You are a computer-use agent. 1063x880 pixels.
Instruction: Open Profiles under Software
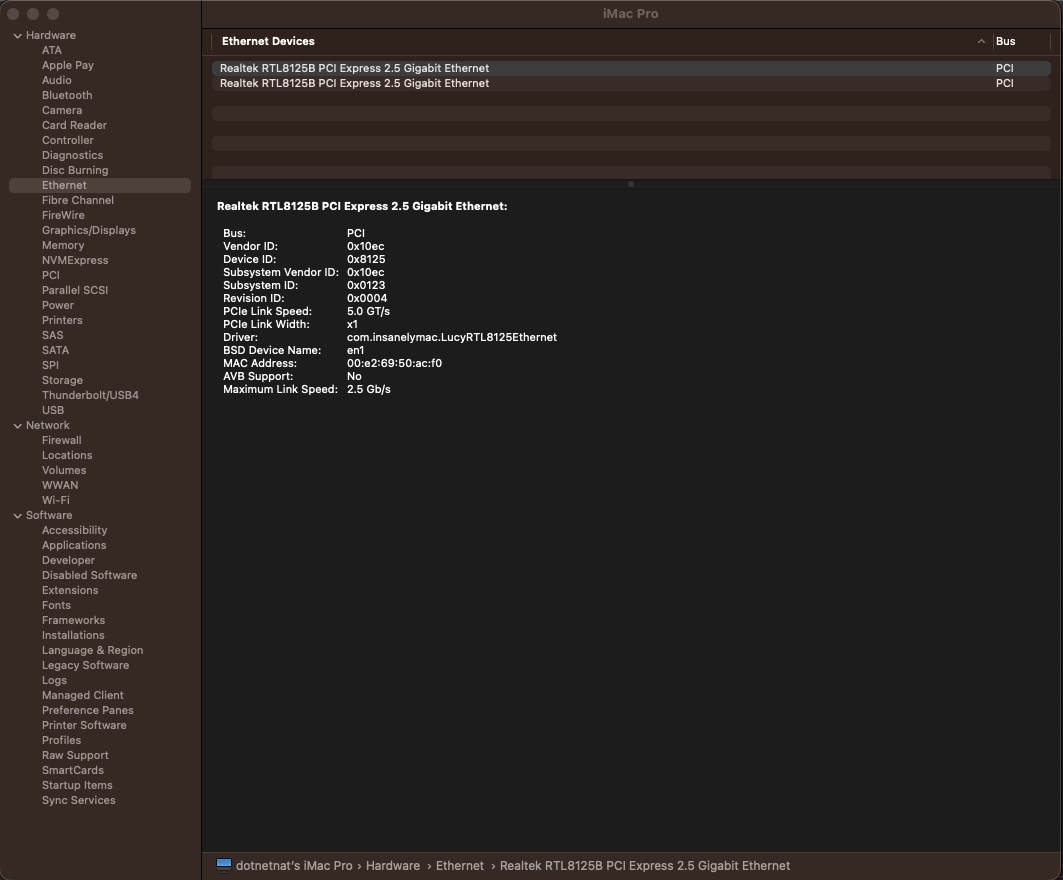click(x=61, y=740)
